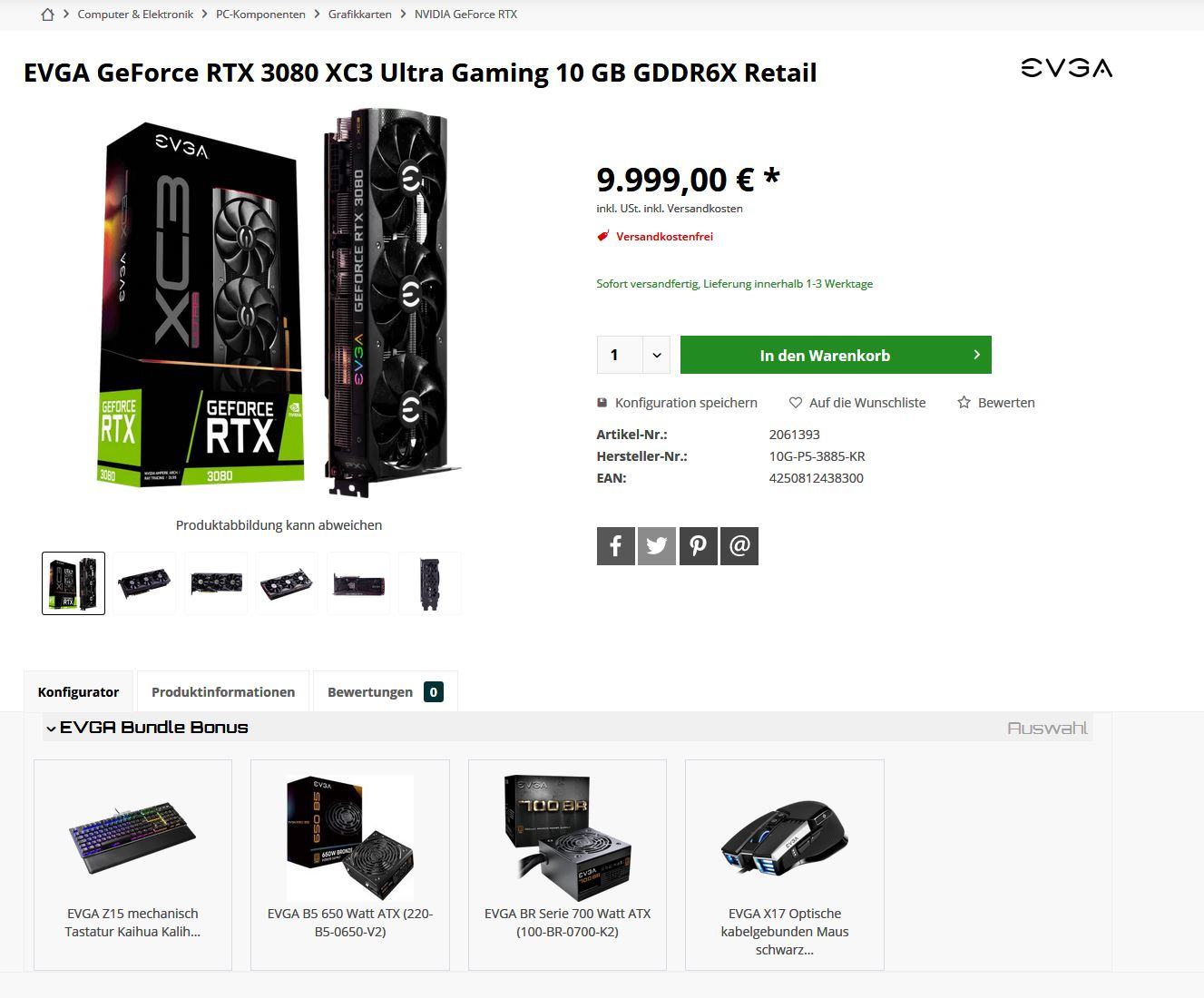Click In den Warenkorb button
The image size is (1204, 998).
tap(836, 355)
